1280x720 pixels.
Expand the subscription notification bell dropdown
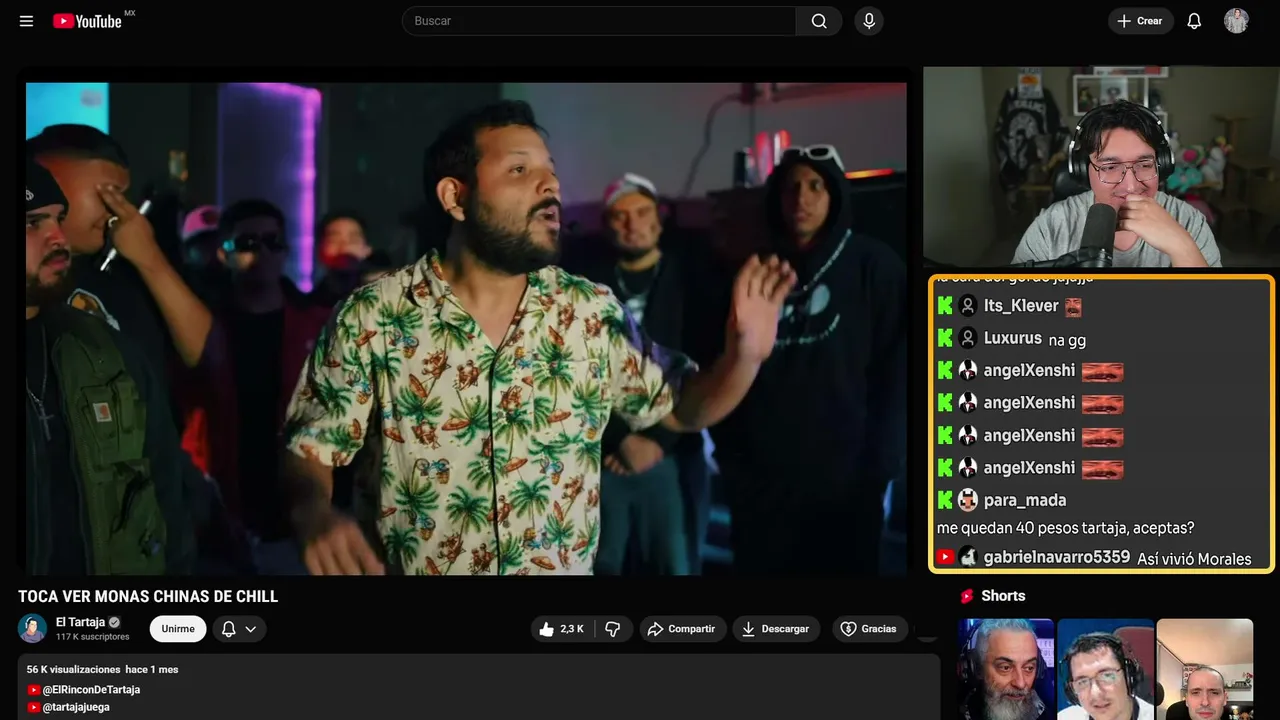239,629
